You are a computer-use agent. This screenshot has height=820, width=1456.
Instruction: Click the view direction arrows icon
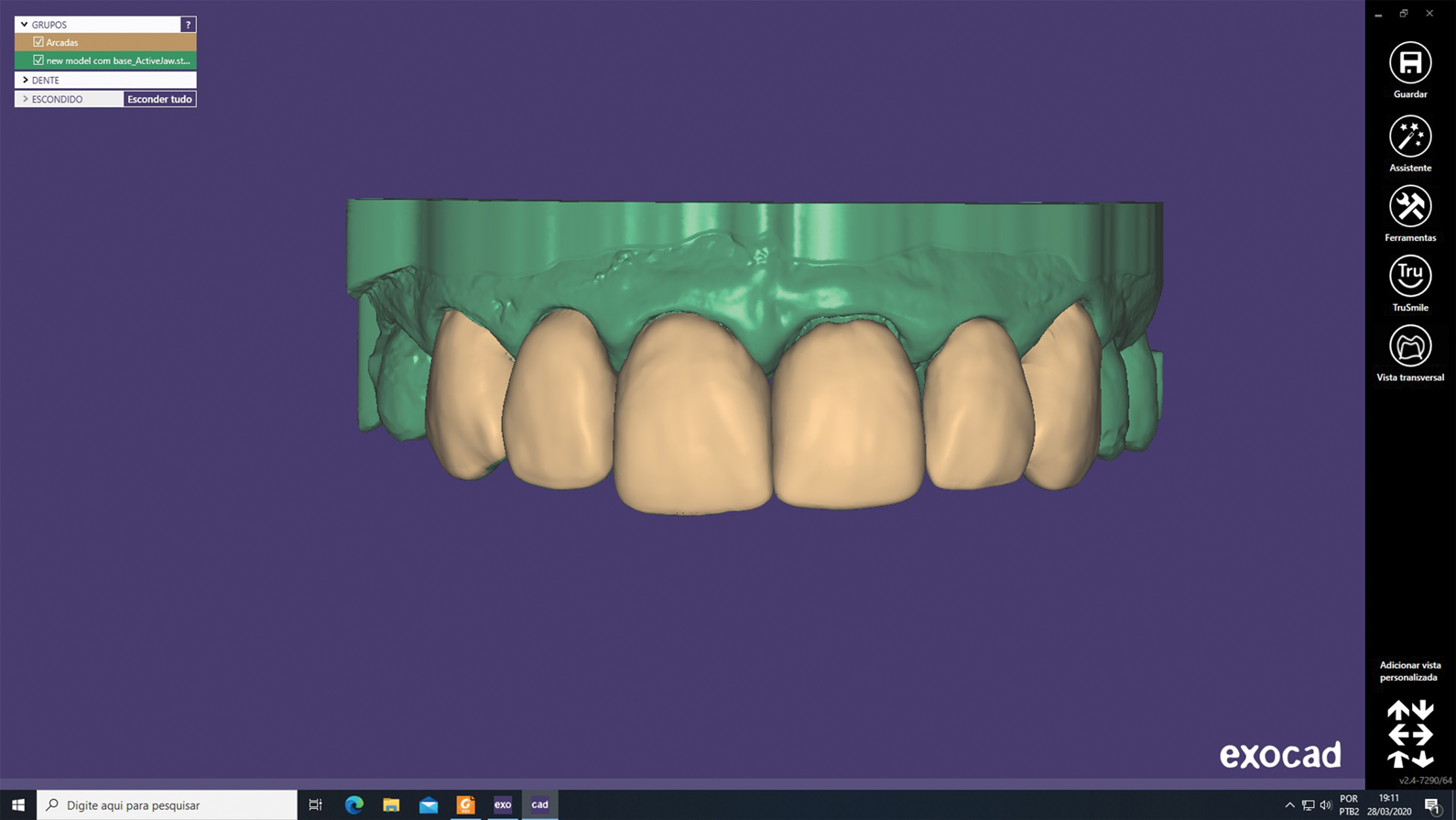coord(1409,734)
